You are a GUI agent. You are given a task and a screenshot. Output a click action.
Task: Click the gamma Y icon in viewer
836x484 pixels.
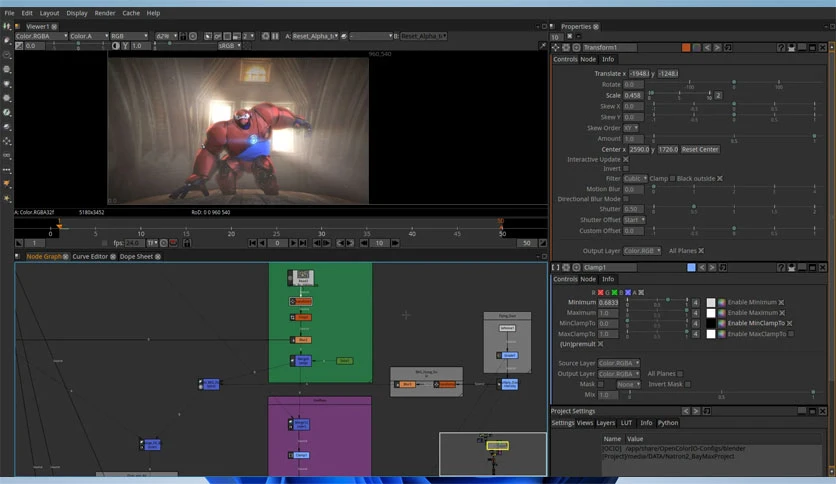pyautogui.click(x=125, y=46)
